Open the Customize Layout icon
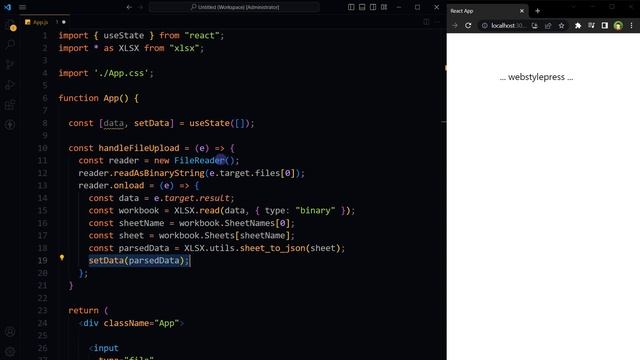The height and width of the screenshot is (360, 640). tap(384, 7)
